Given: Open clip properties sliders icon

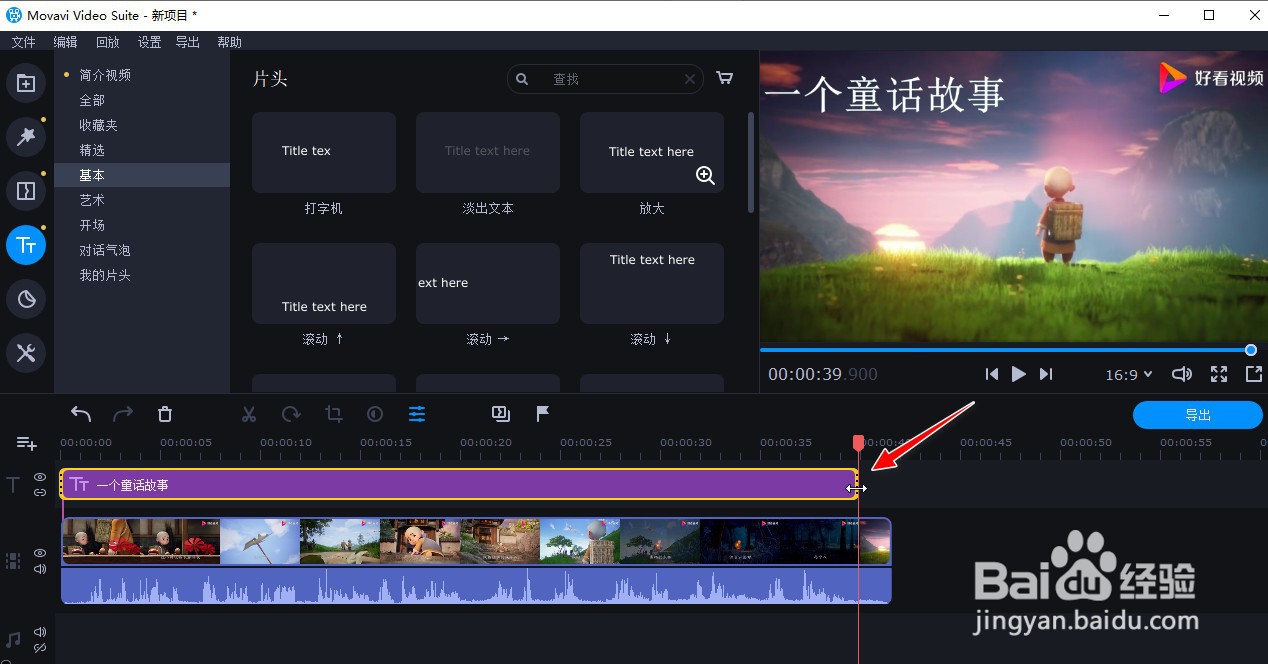Looking at the screenshot, I should pos(417,414).
